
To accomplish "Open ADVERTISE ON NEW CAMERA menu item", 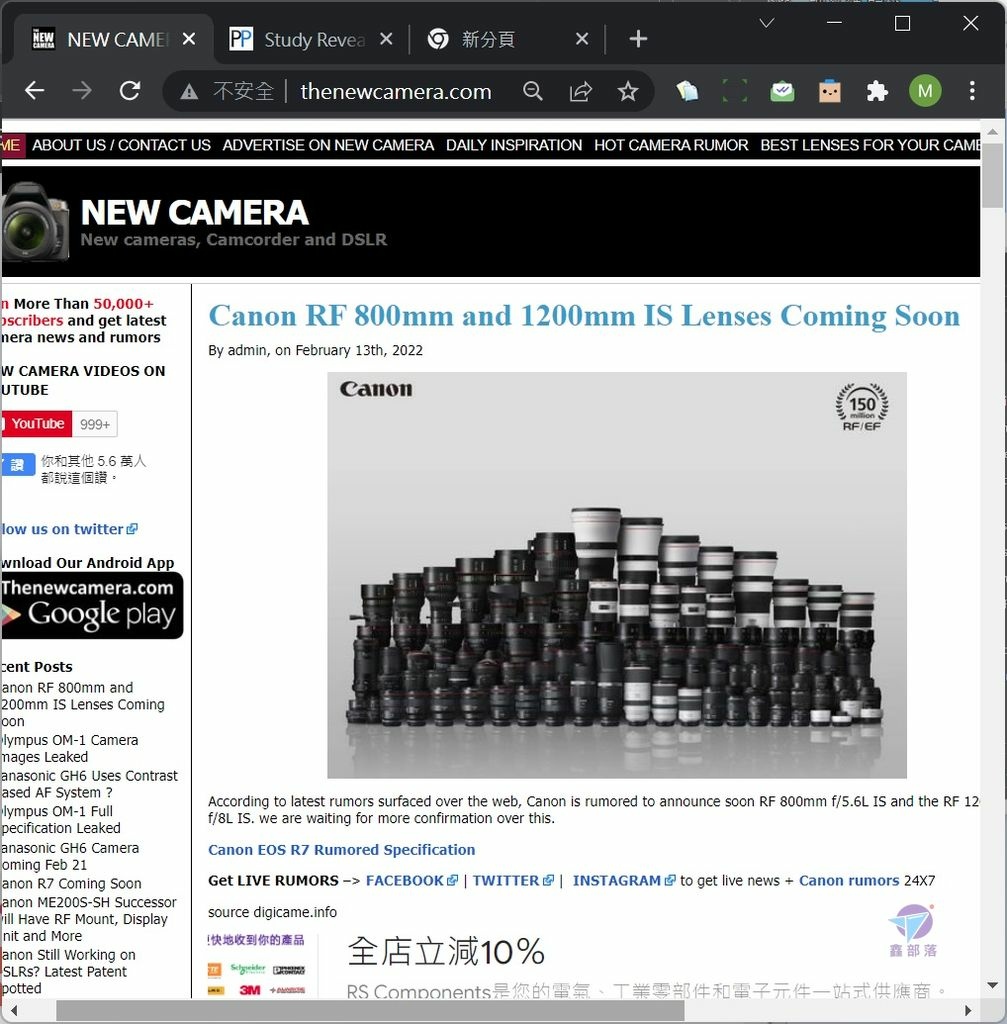I will click(328, 145).
